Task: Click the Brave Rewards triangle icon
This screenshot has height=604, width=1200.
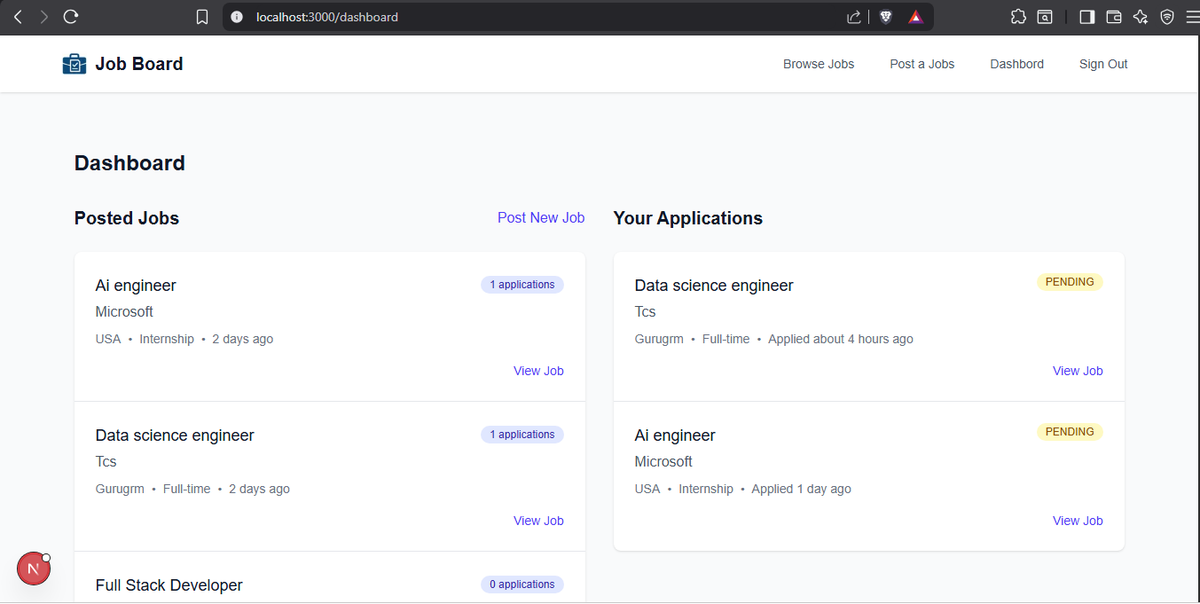Action: 915,17
